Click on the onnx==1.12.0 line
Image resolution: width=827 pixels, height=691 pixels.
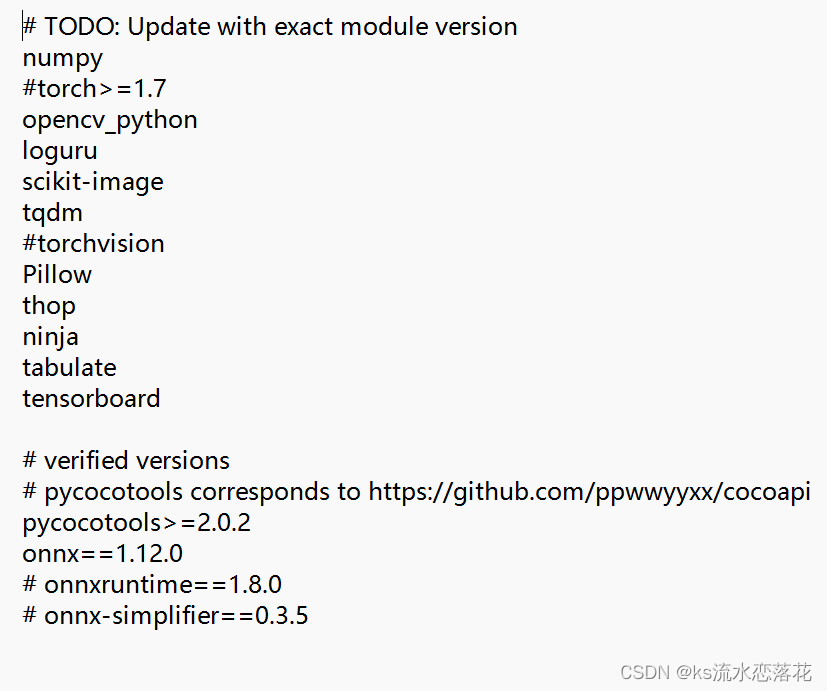point(102,554)
